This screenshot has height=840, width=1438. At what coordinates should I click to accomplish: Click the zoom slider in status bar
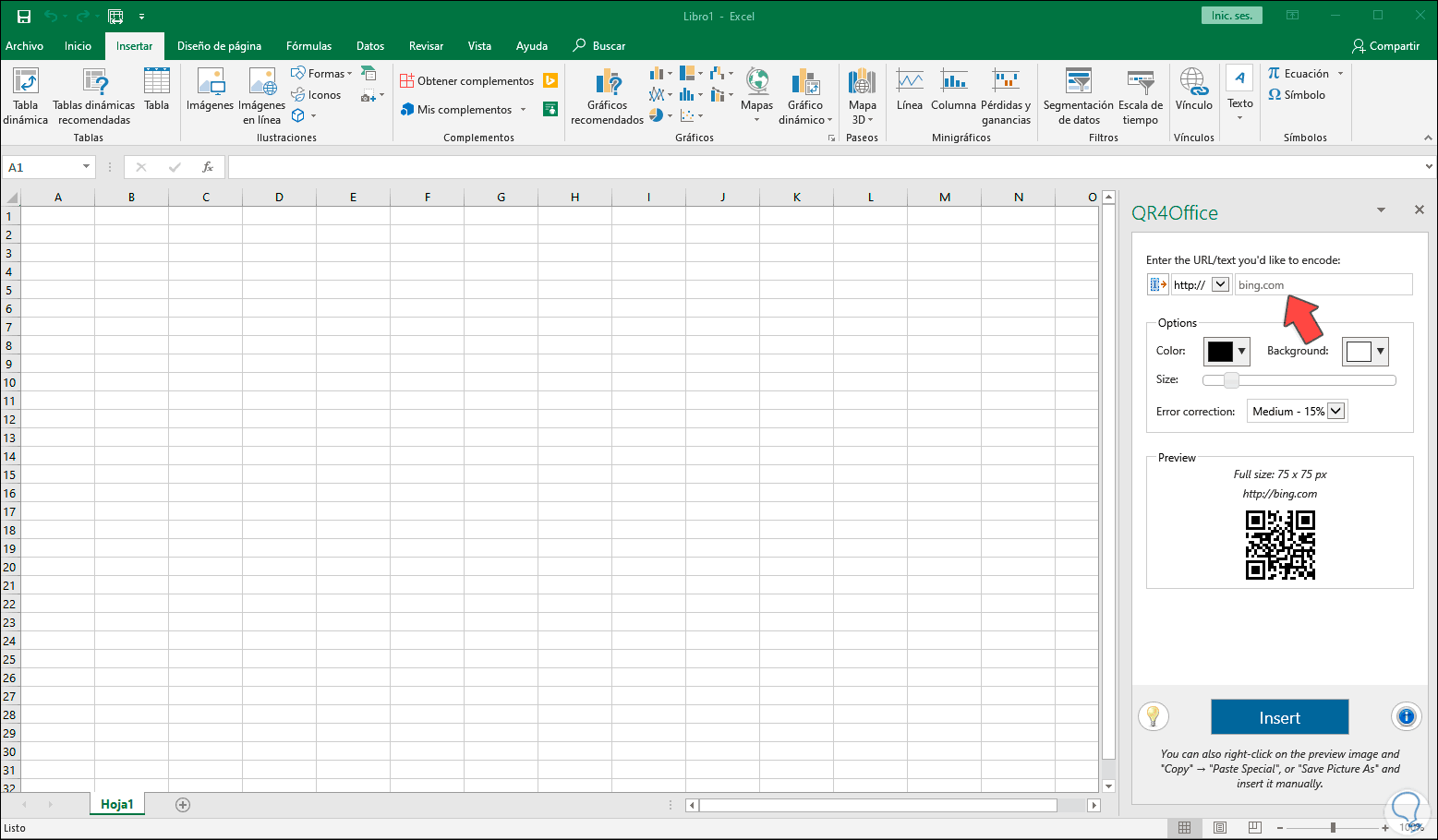[1333, 828]
